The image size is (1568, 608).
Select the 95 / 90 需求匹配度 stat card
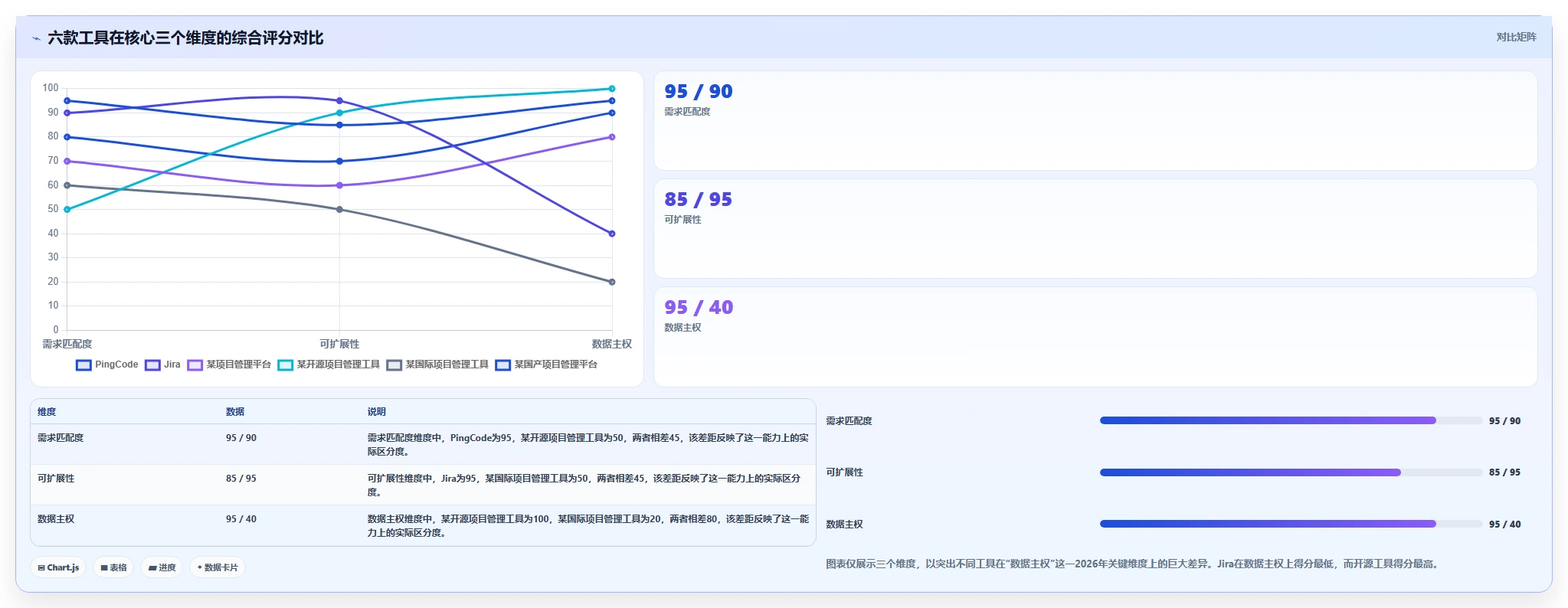point(1095,121)
